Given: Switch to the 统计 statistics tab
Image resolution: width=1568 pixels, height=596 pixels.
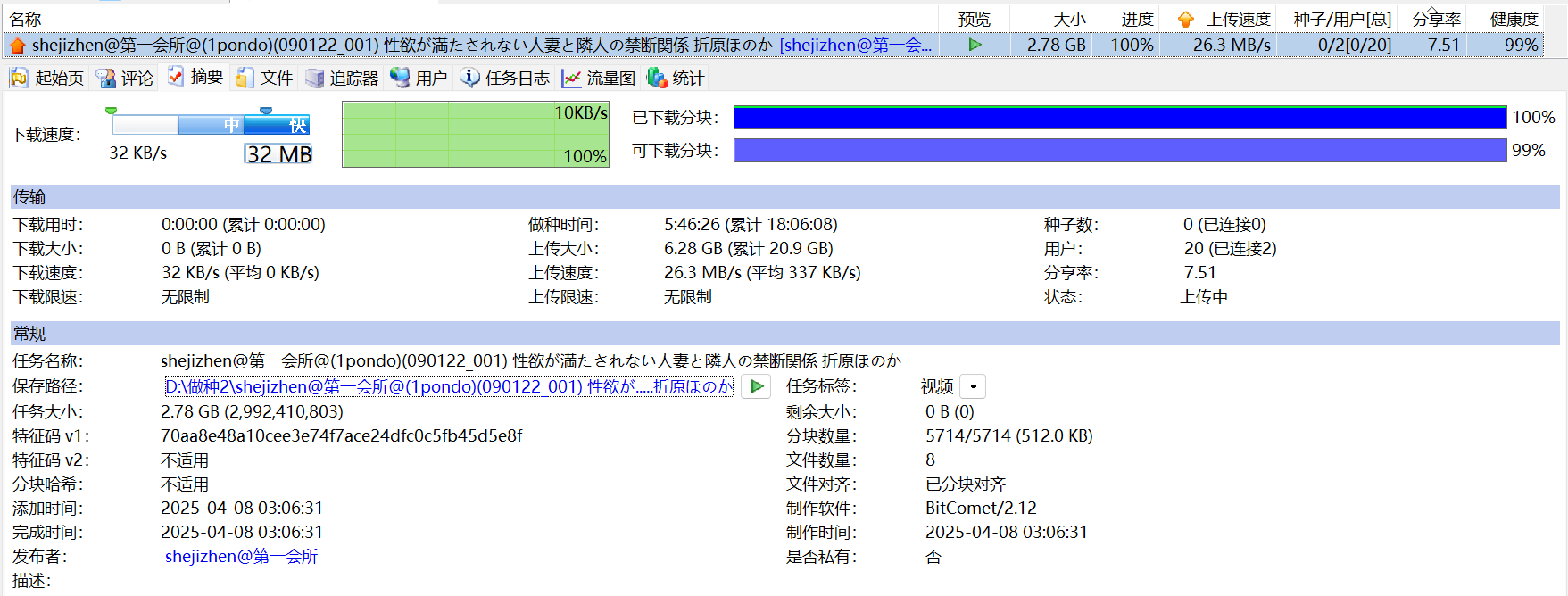Looking at the screenshot, I should [x=676, y=79].
